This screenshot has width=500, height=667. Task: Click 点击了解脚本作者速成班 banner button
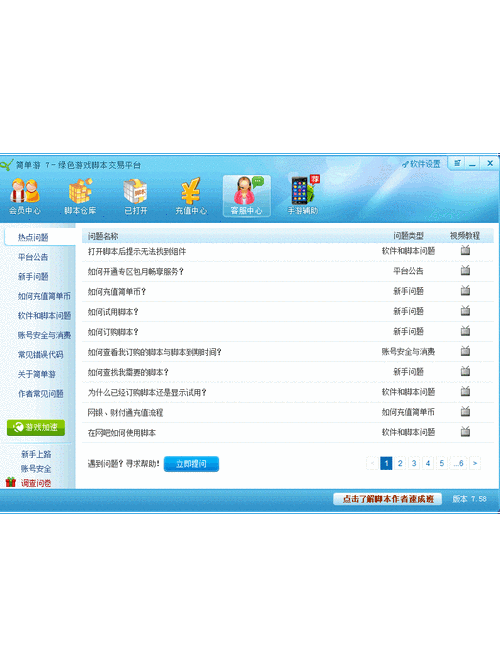pyautogui.click(x=388, y=499)
